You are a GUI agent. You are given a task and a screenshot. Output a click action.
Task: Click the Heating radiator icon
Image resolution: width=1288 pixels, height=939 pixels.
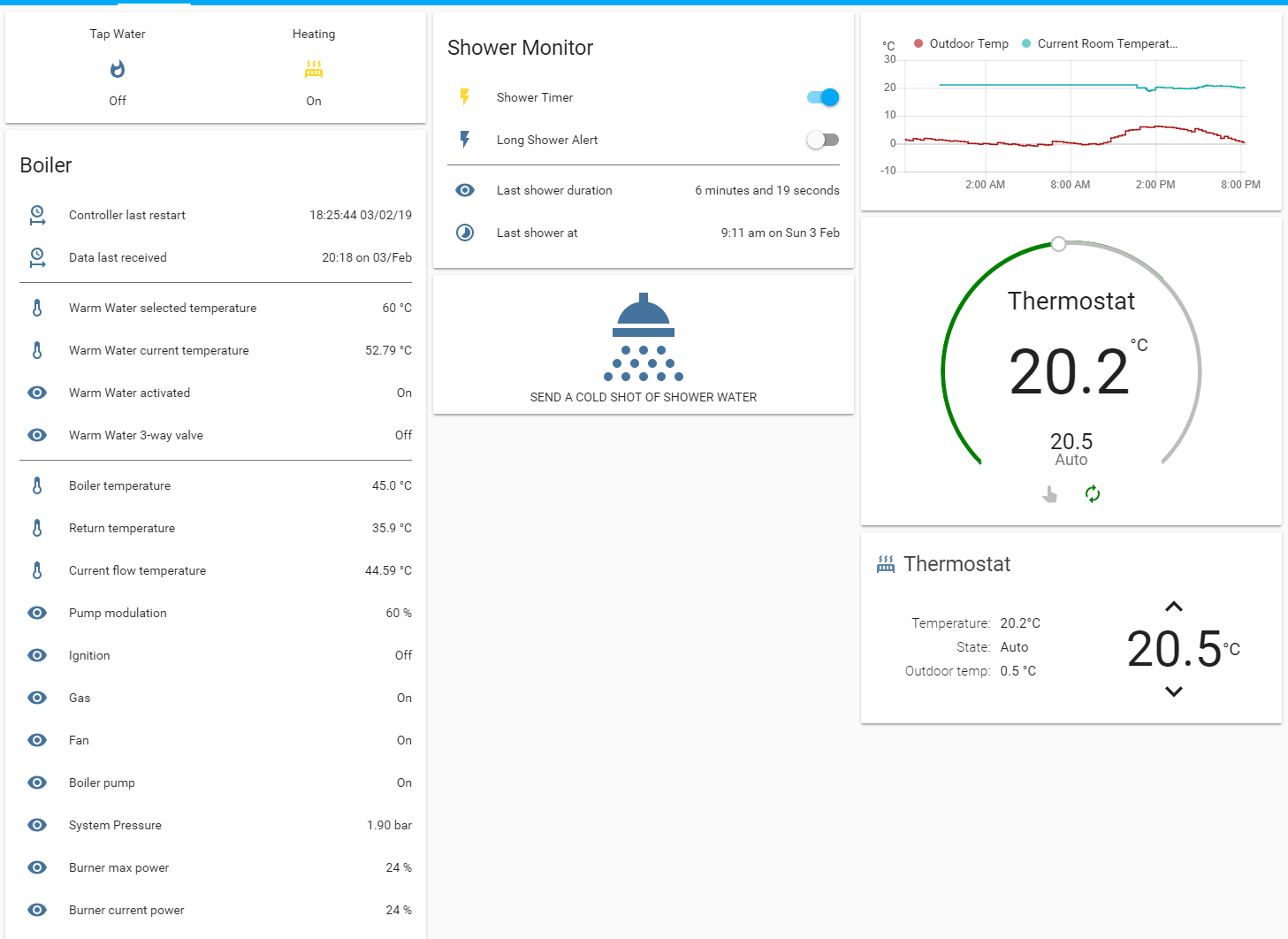[x=314, y=68]
